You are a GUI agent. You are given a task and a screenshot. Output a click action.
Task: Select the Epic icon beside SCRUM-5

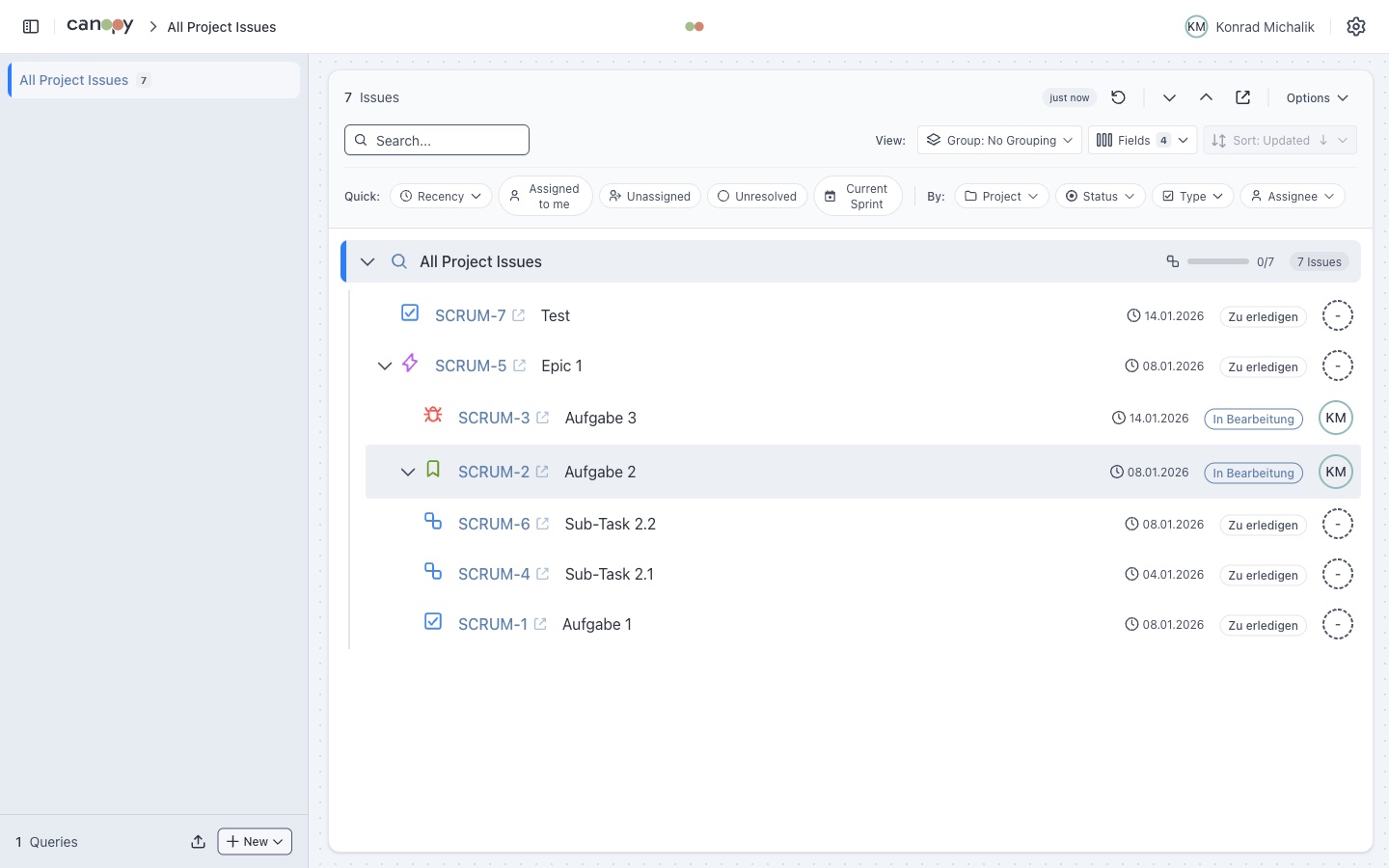pos(409,363)
